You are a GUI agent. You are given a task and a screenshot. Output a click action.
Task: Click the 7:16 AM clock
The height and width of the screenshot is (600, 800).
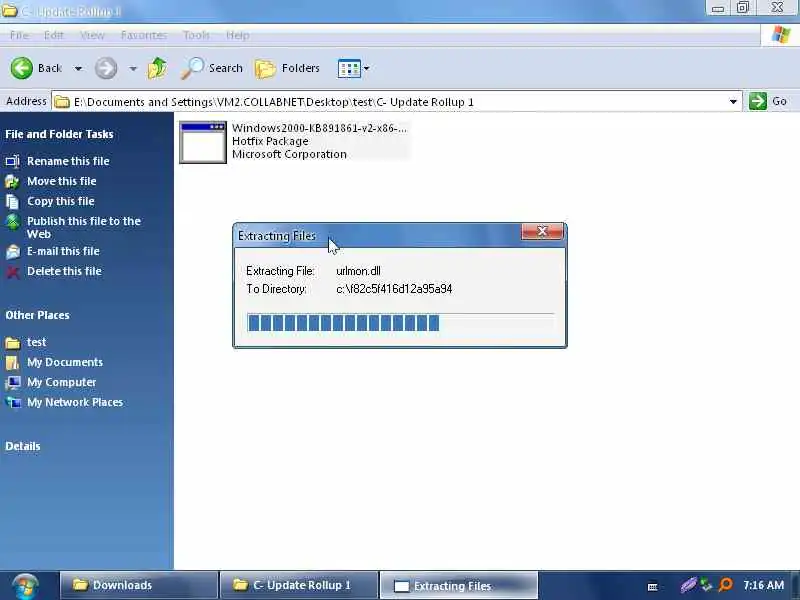(763, 585)
